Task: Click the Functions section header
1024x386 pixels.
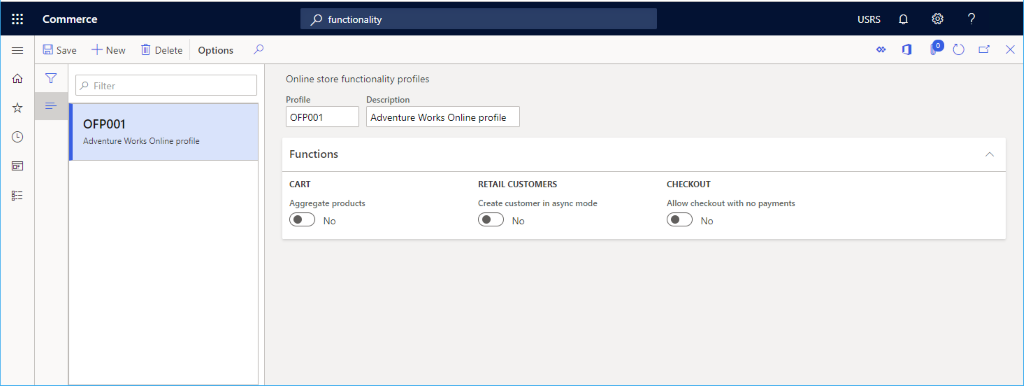Action: pos(643,155)
